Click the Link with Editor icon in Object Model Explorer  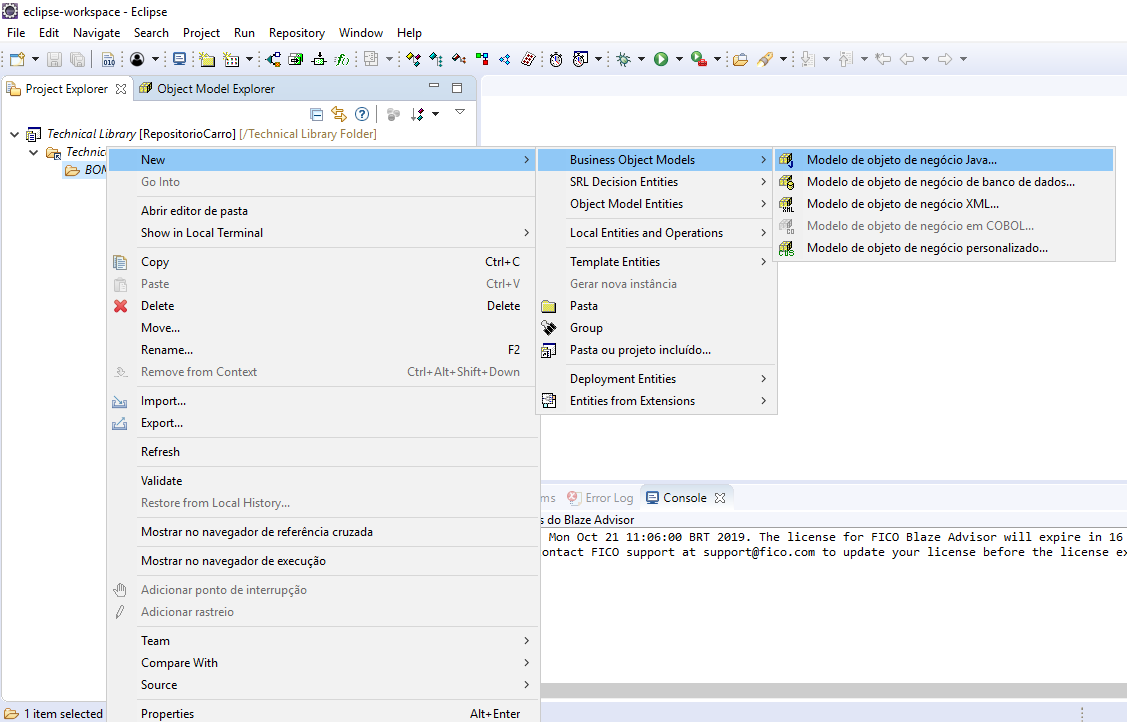339,113
